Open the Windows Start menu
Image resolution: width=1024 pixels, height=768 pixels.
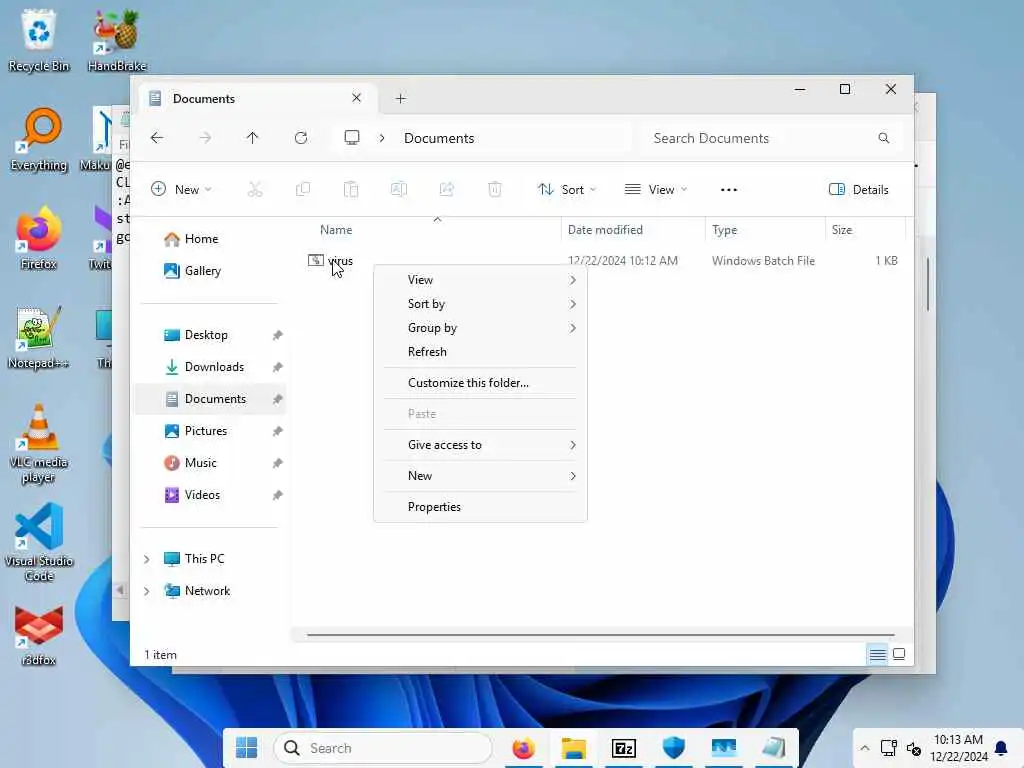coord(246,748)
